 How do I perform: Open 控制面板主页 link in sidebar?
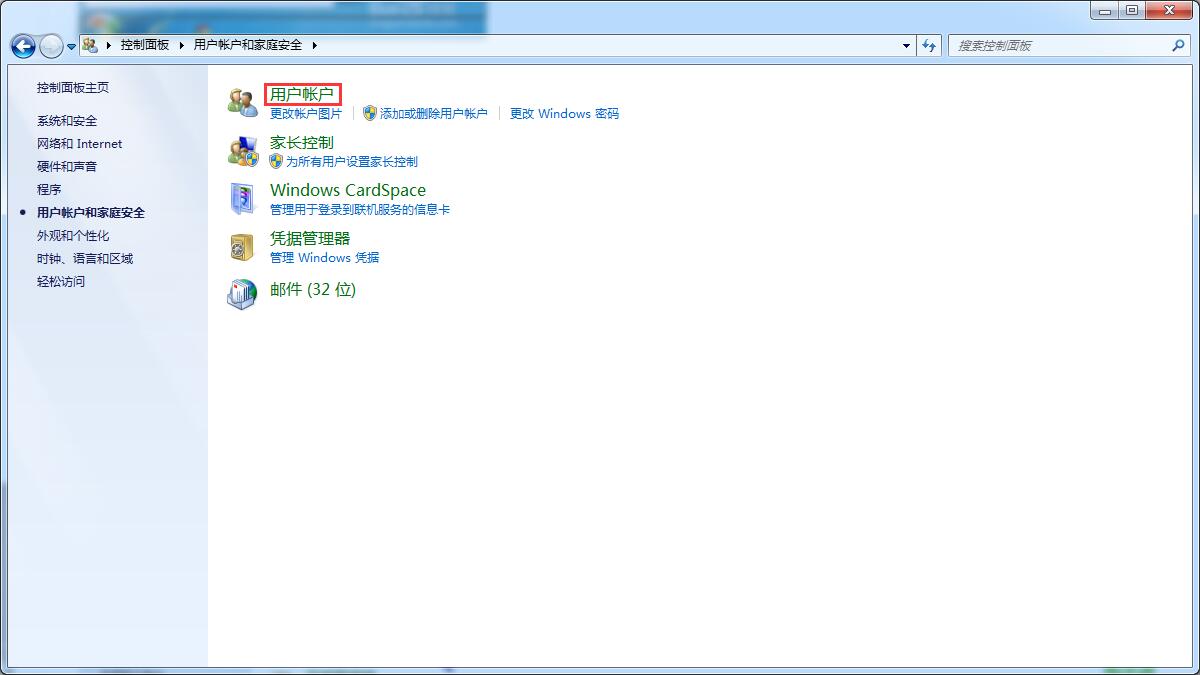[x=73, y=88]
